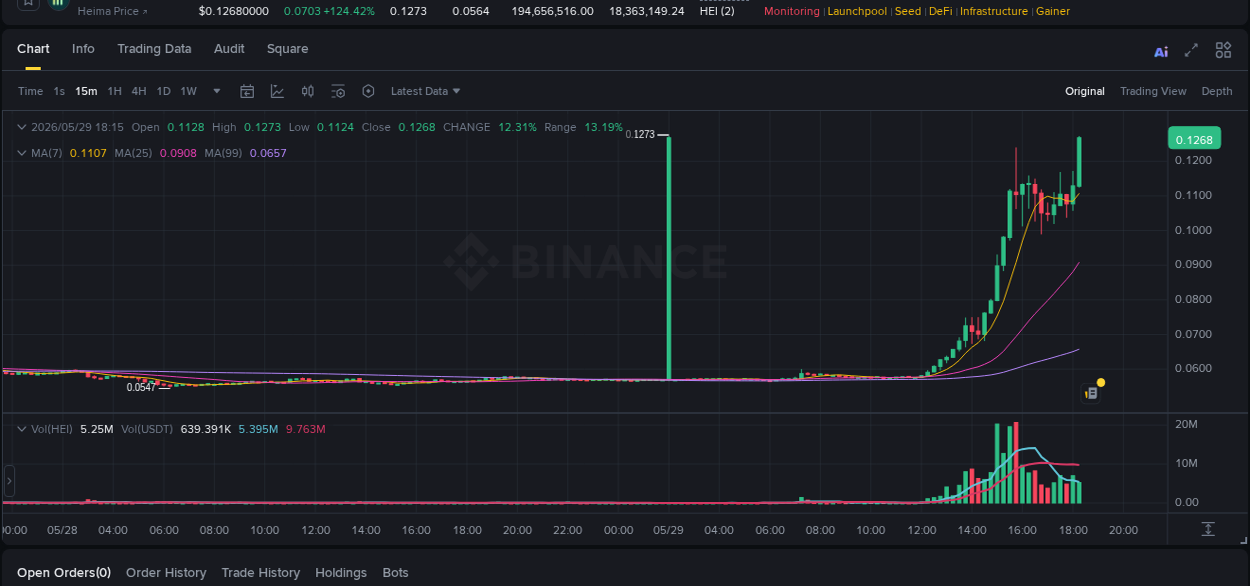This screenshot has height=586, width=1250.
Task: Click the Launchpool tag
Action: (858, 11)
